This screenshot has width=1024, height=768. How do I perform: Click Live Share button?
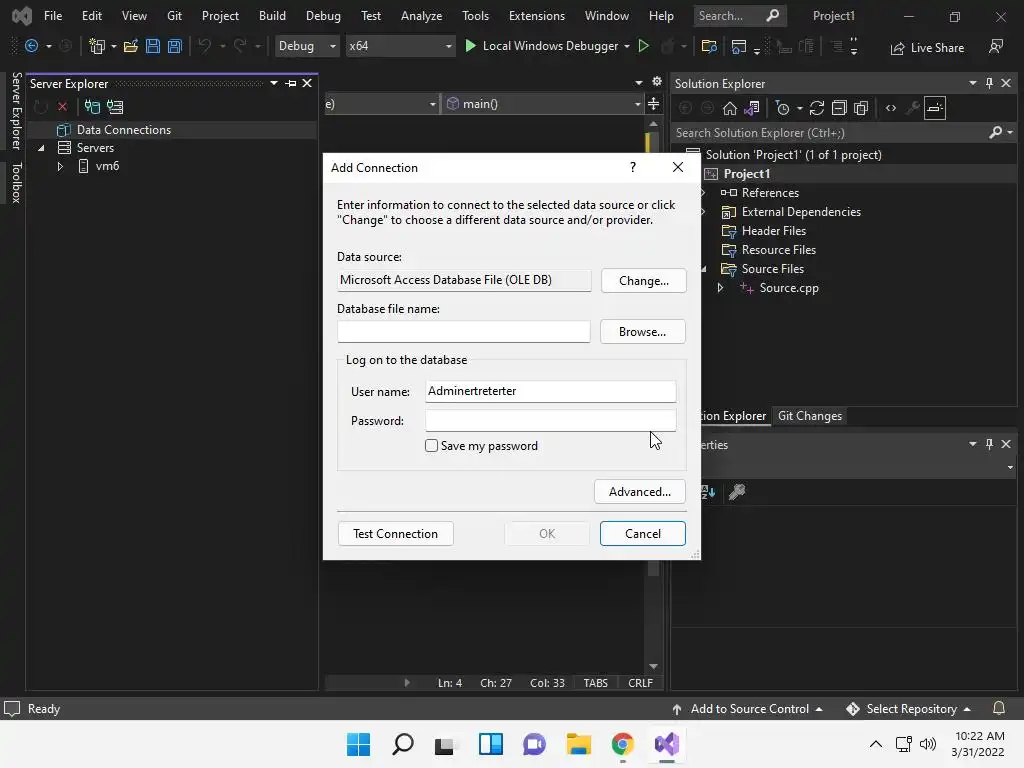(x=927, y=47)
